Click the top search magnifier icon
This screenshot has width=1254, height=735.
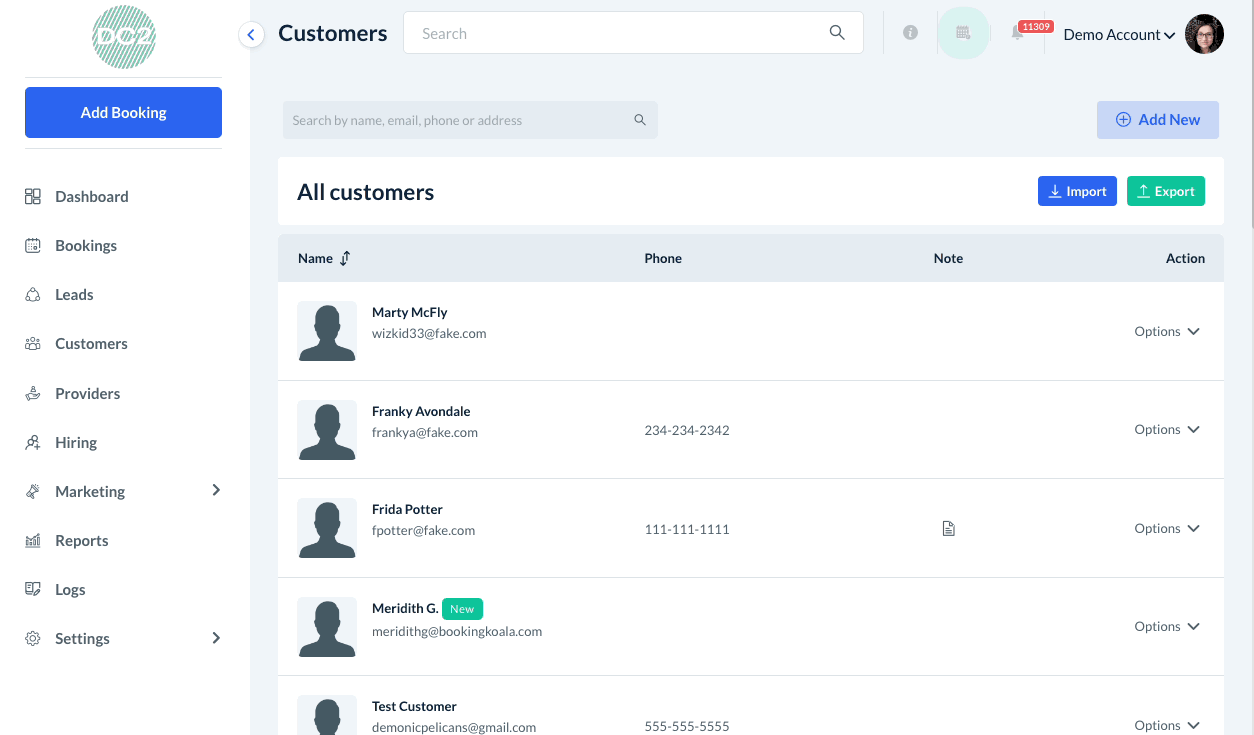coord(837,33)
